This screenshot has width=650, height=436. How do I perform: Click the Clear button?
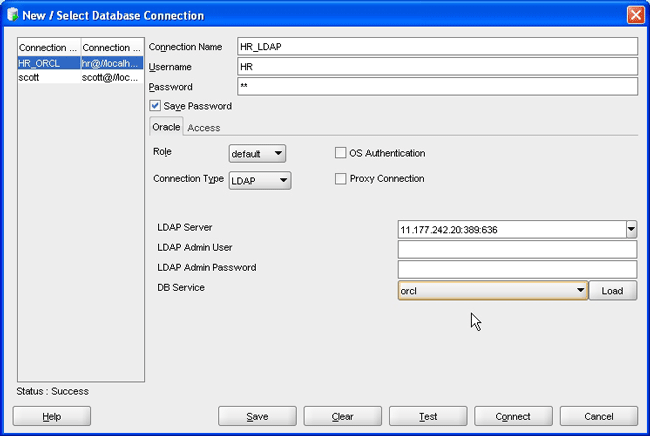342,416
